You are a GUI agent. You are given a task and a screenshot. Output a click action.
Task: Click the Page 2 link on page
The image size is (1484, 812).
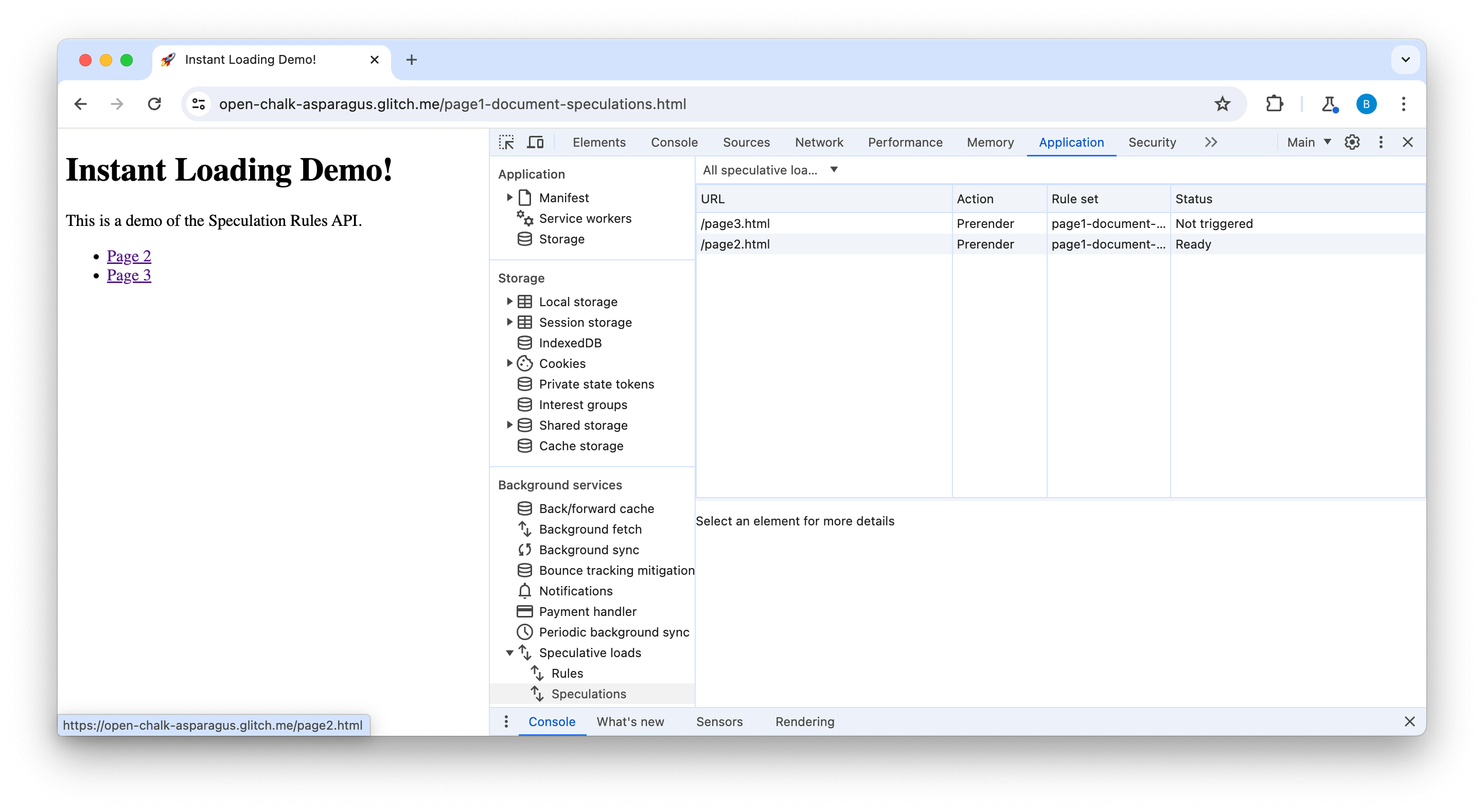tap(129, 255)
